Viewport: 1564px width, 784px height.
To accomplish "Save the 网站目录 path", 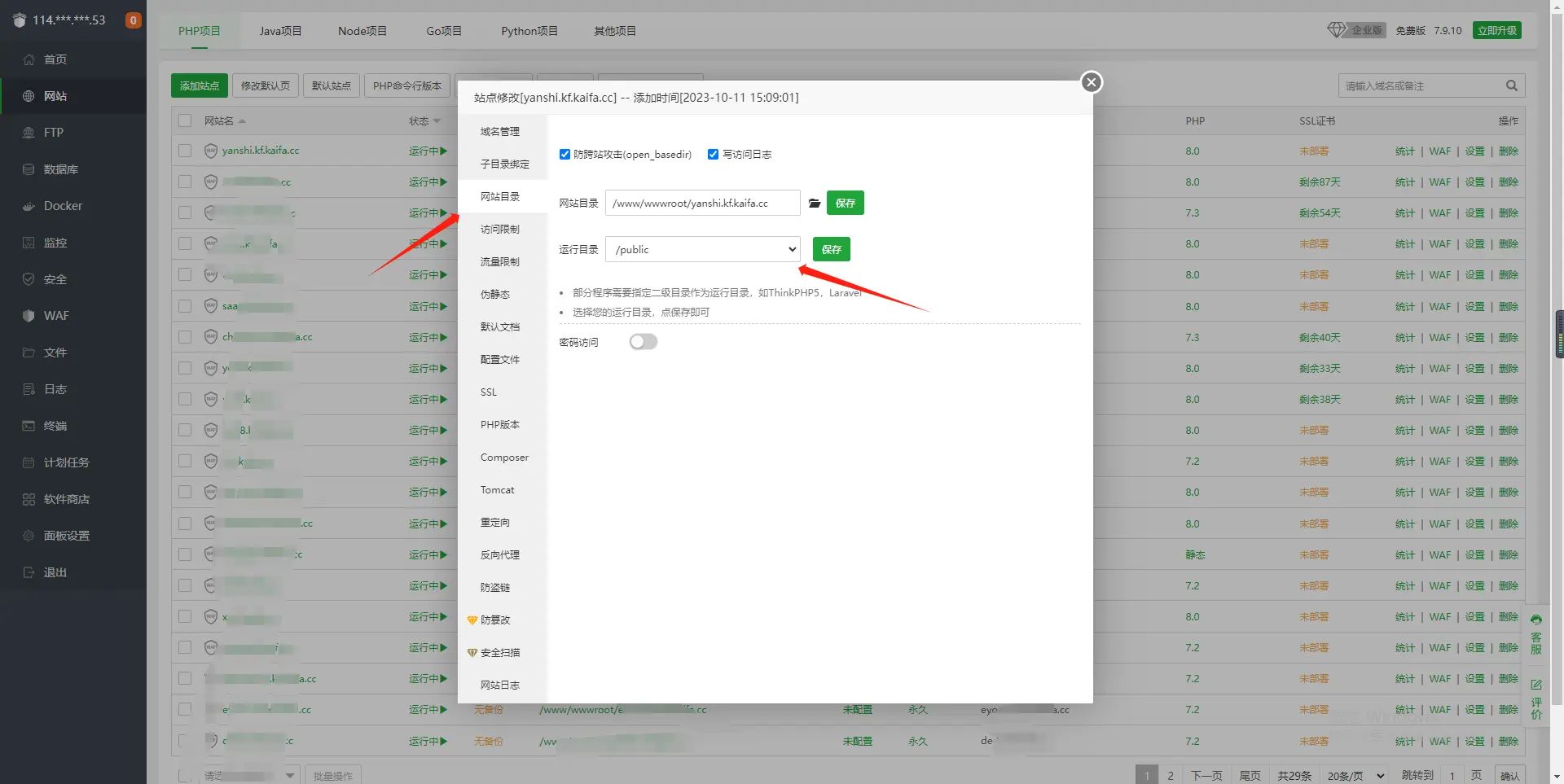I will [846, 203].
